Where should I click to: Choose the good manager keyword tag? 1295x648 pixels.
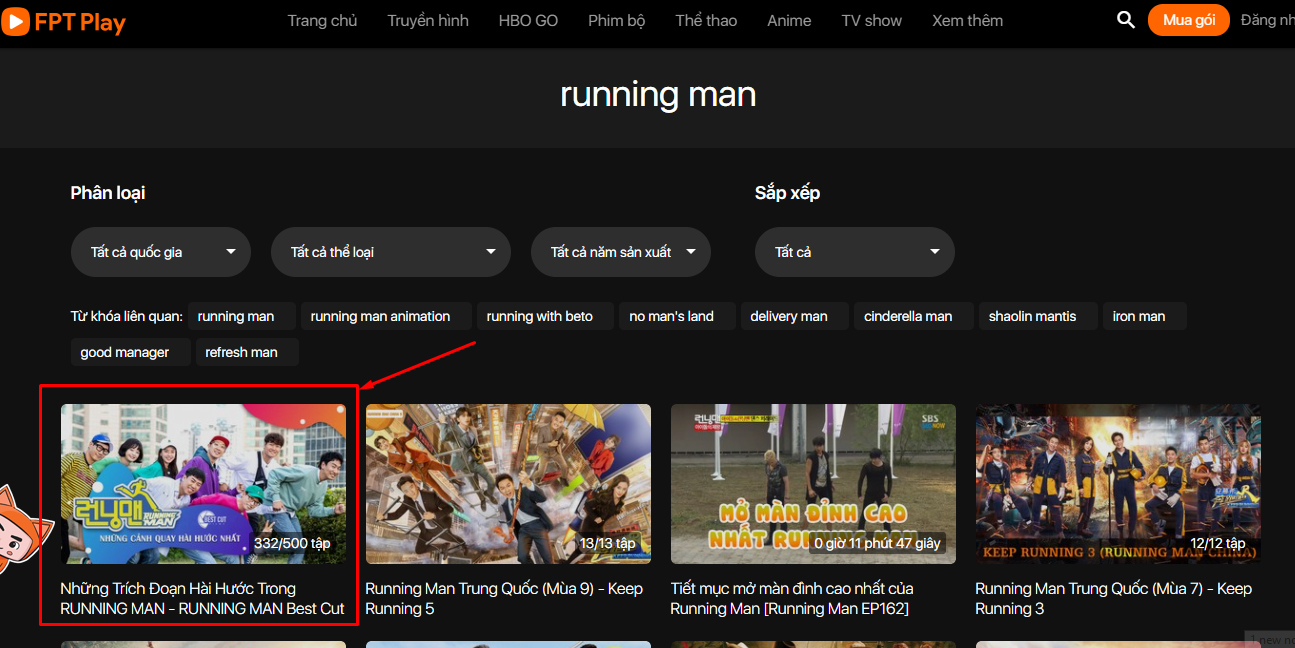point(125,352)
